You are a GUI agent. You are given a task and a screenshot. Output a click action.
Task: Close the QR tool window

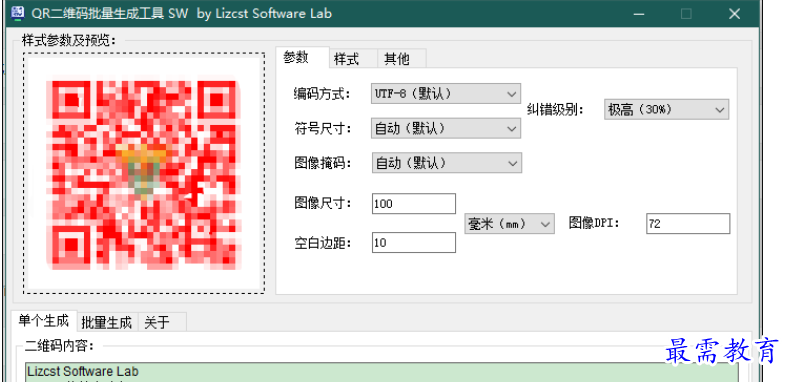[734, 14]
